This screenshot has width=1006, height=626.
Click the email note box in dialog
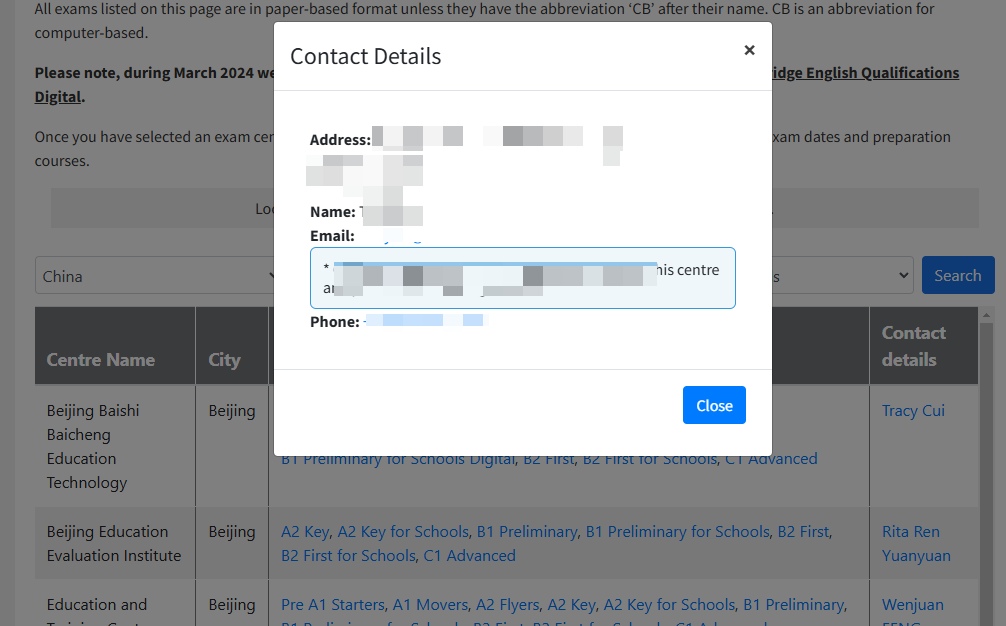[x=522, y=278]
